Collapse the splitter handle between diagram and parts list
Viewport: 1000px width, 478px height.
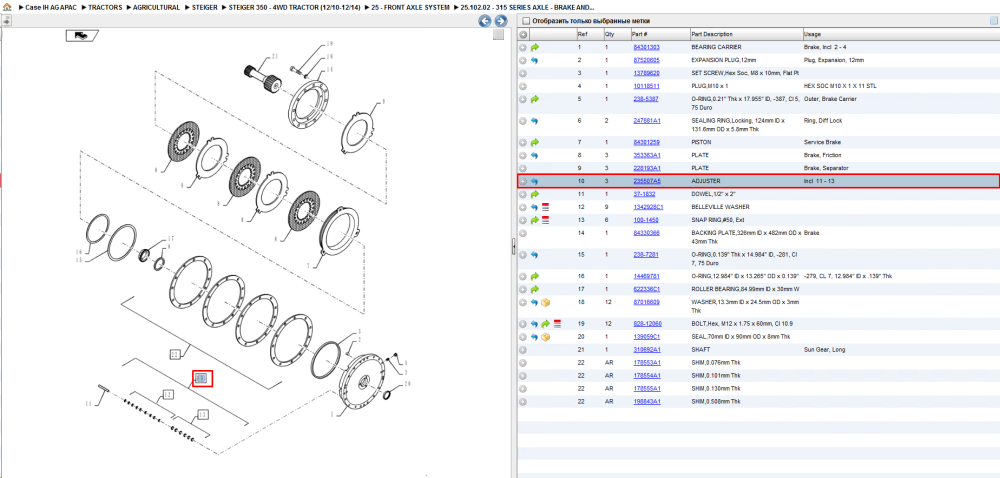point(513,247)
